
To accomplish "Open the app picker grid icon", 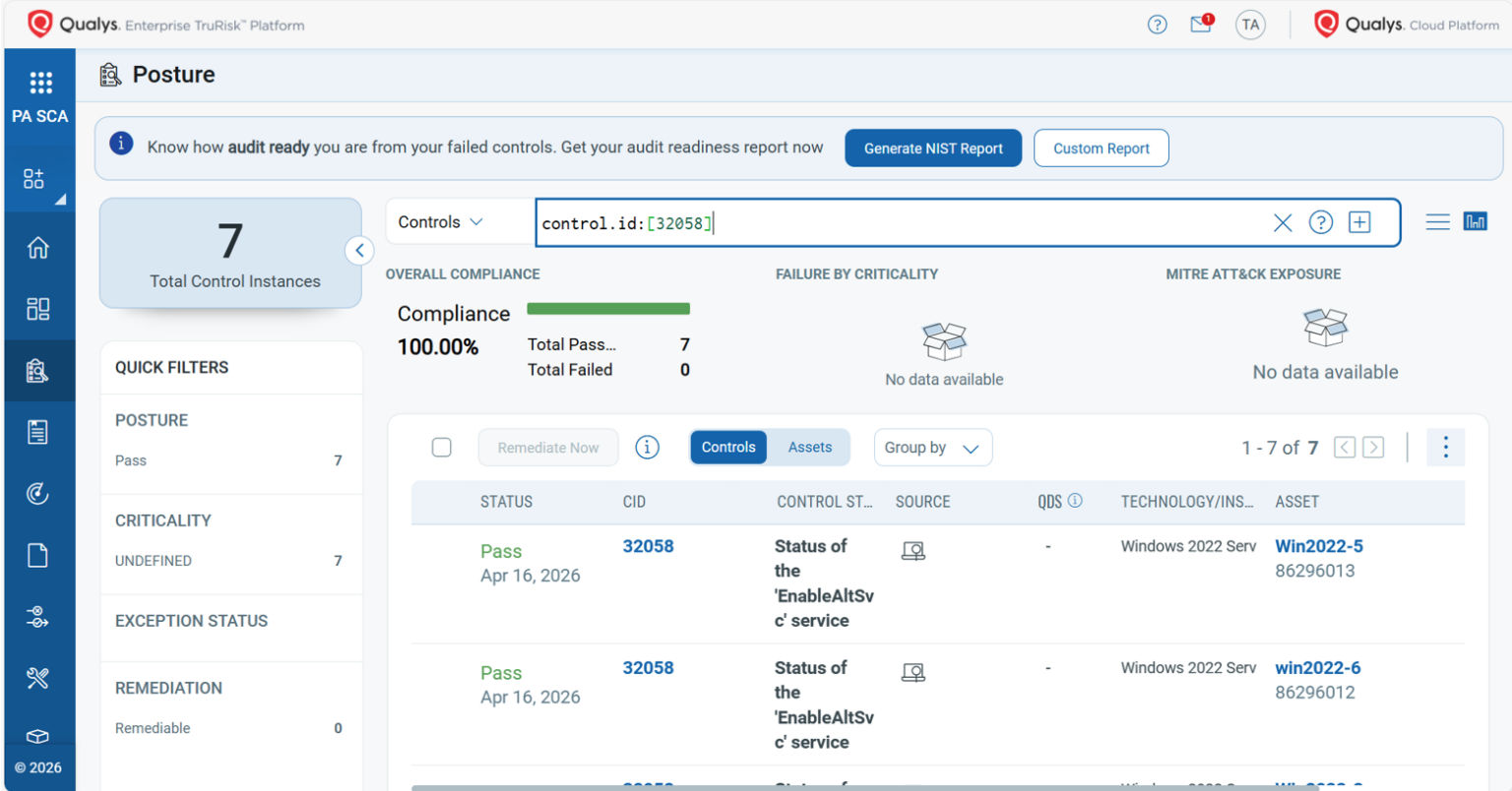I will click(x=40, y=82).
